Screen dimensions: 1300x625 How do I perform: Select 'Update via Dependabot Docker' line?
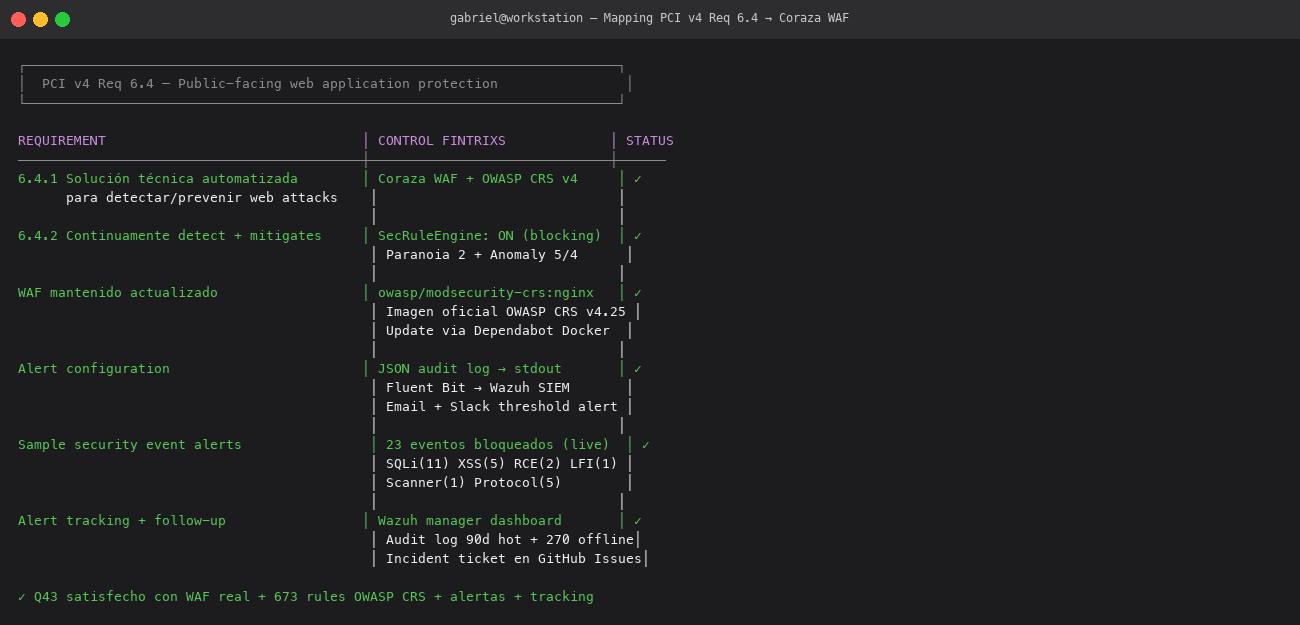(x=498, y=331)
